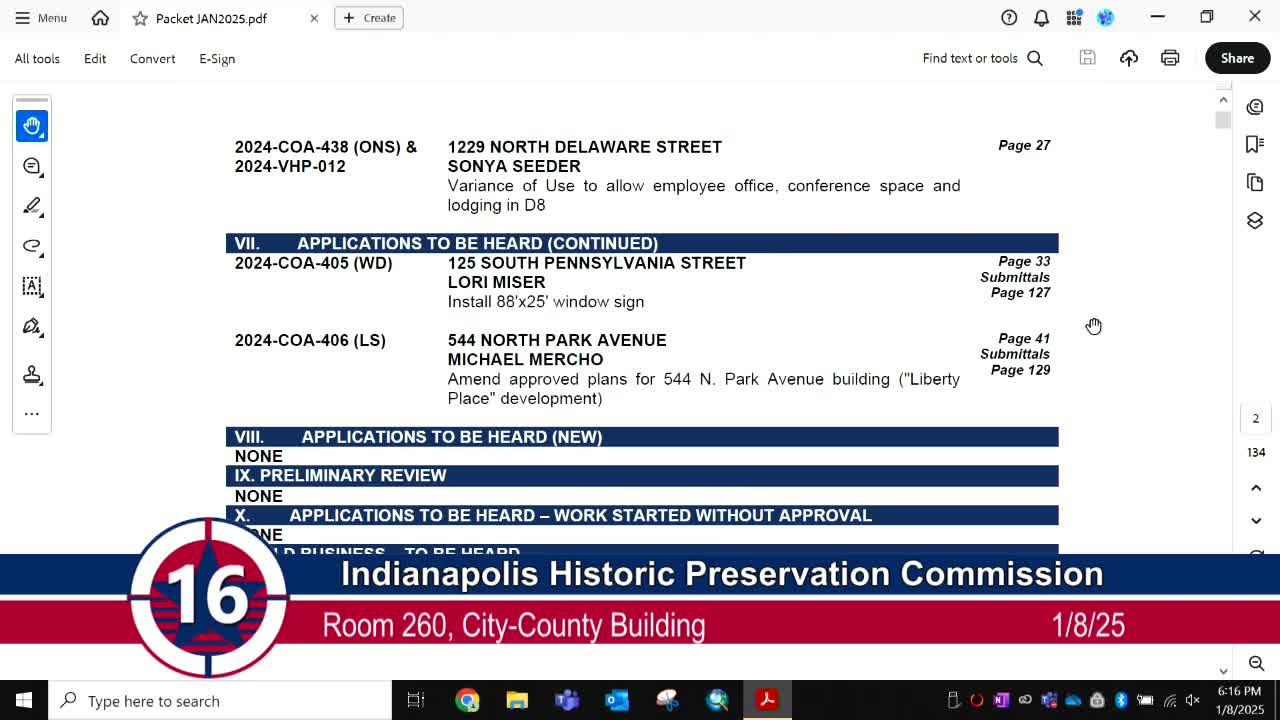This screenshot has height=720, width=1280.
Task: Open the Bookmarks panel
Action: point(1255,145)
